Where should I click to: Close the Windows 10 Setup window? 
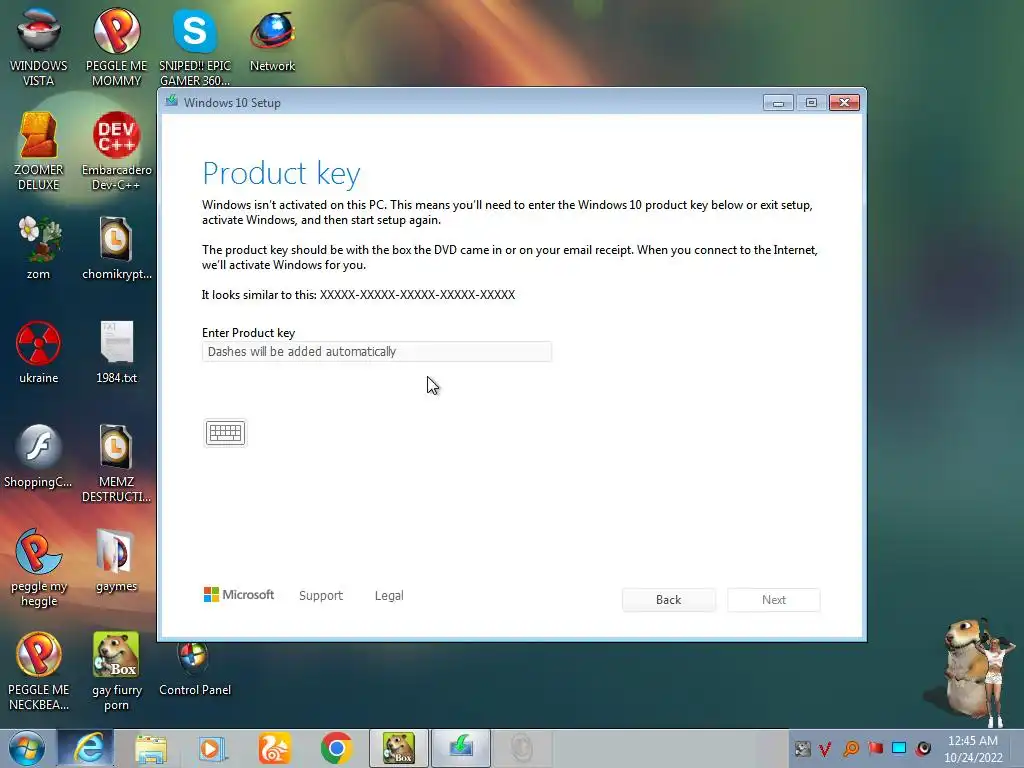[844, 103]
